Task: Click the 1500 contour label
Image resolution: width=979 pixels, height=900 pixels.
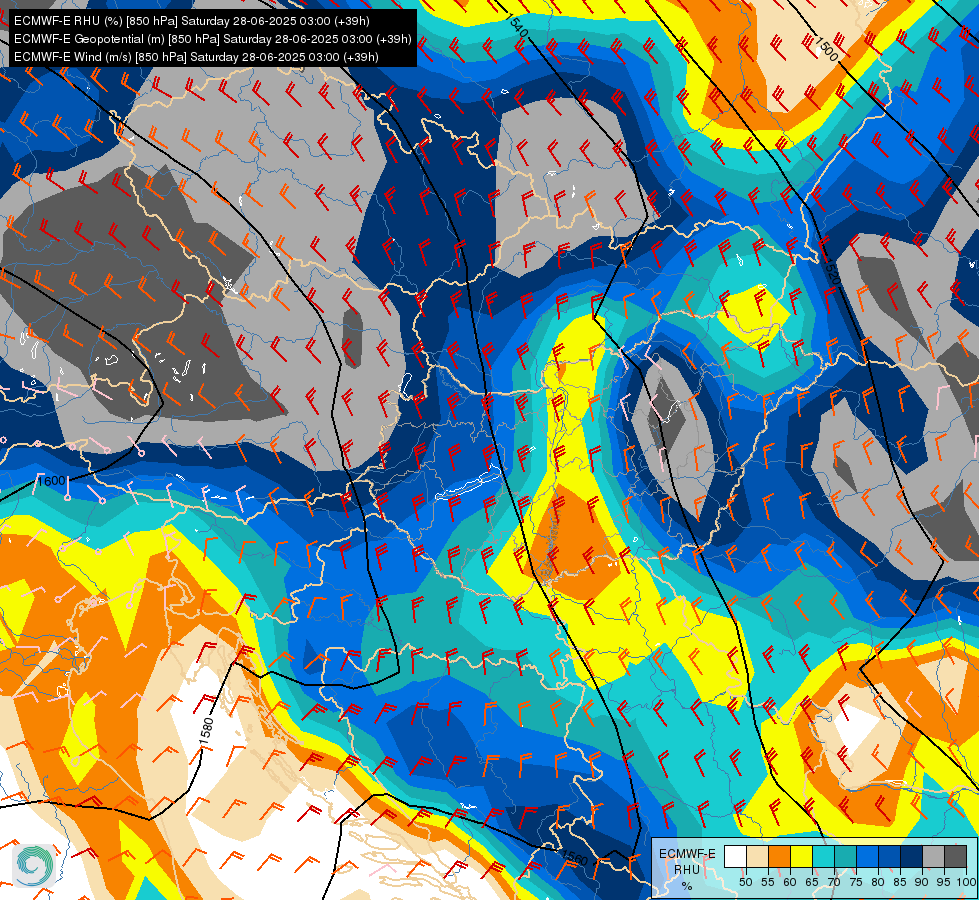Action: [827, 49]
